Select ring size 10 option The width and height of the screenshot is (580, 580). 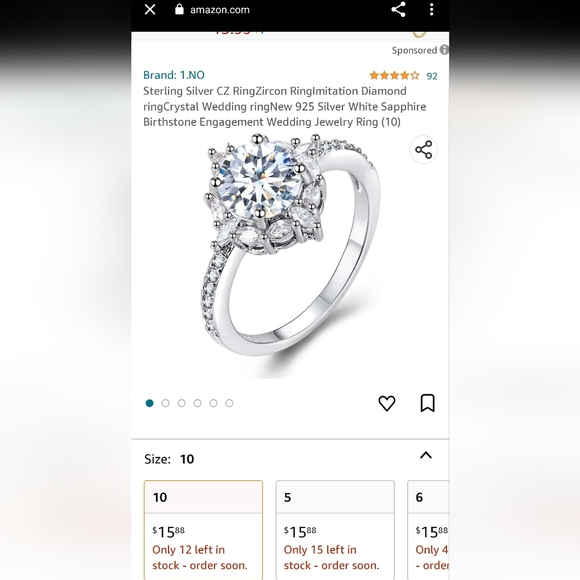tap(203, 530)
